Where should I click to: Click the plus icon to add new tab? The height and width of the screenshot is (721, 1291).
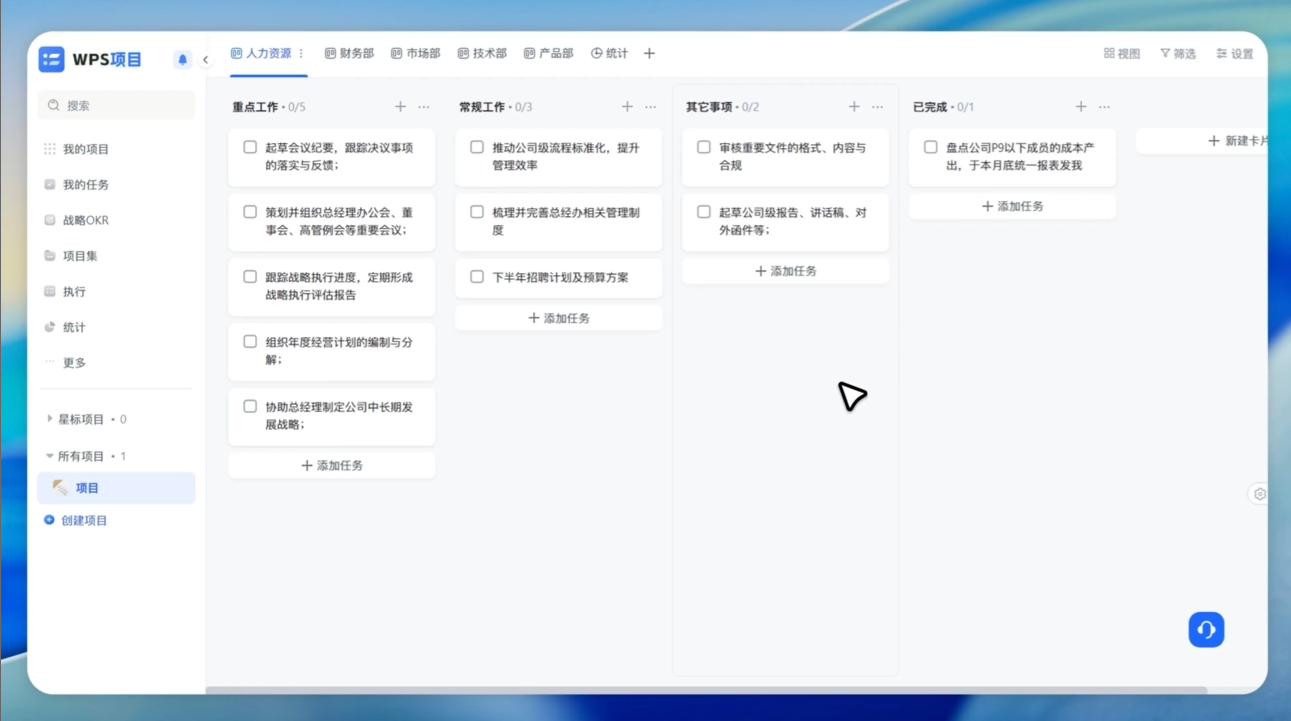tap(649, 54)
